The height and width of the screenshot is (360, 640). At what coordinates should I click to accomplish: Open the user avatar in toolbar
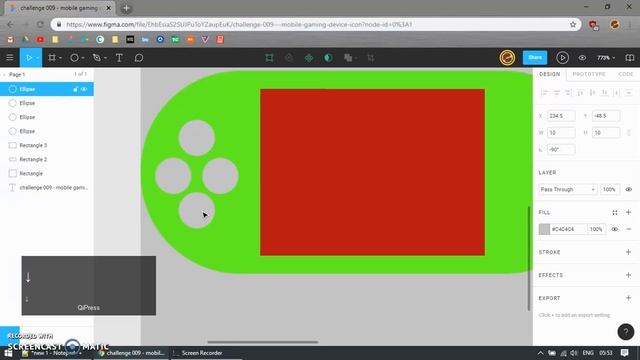pyautogui.click(x=507, y=58)
